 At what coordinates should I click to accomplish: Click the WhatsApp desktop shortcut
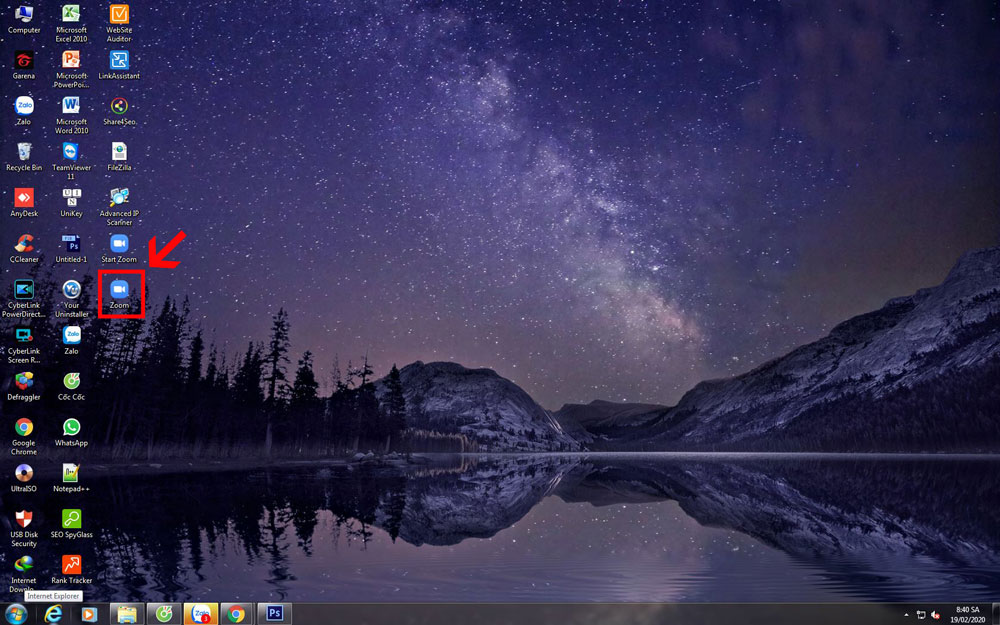71,428
